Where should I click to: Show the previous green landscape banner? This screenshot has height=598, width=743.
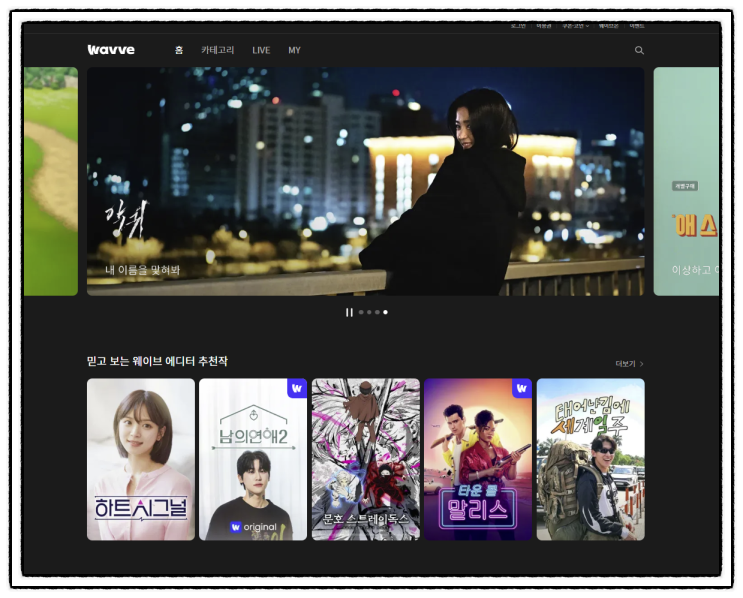(51, 181)
